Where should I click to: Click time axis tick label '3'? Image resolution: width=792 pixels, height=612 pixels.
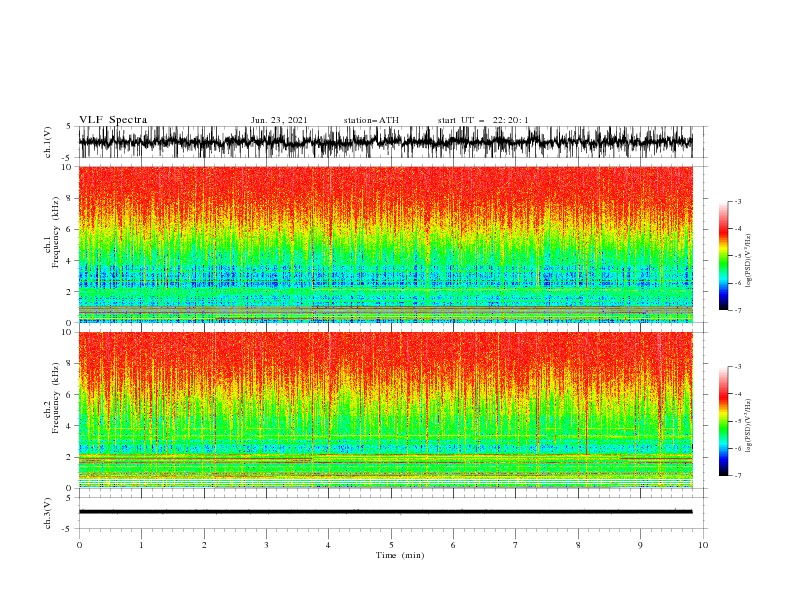pos(266,545)
